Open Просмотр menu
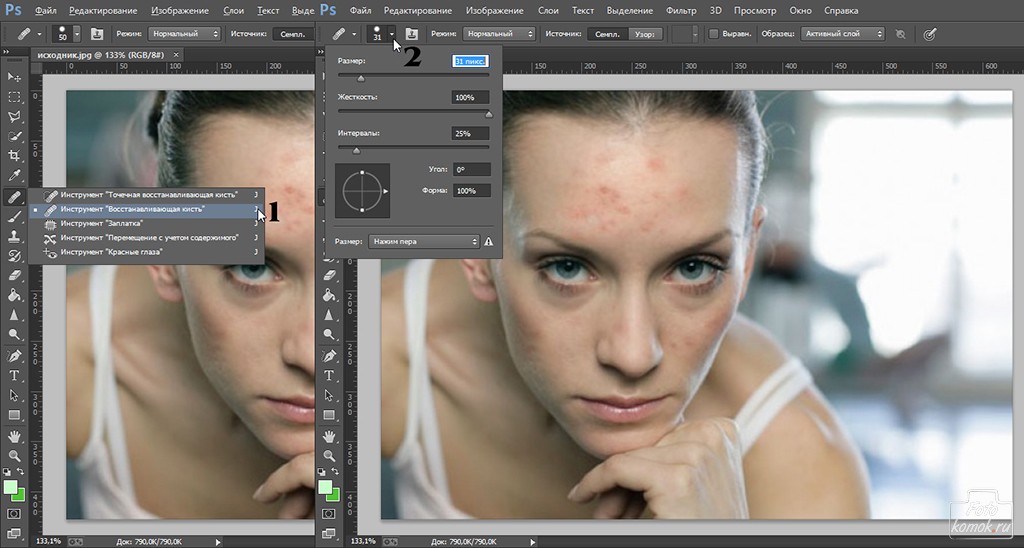Viewport: 1024px width, 548px height. 754,10
